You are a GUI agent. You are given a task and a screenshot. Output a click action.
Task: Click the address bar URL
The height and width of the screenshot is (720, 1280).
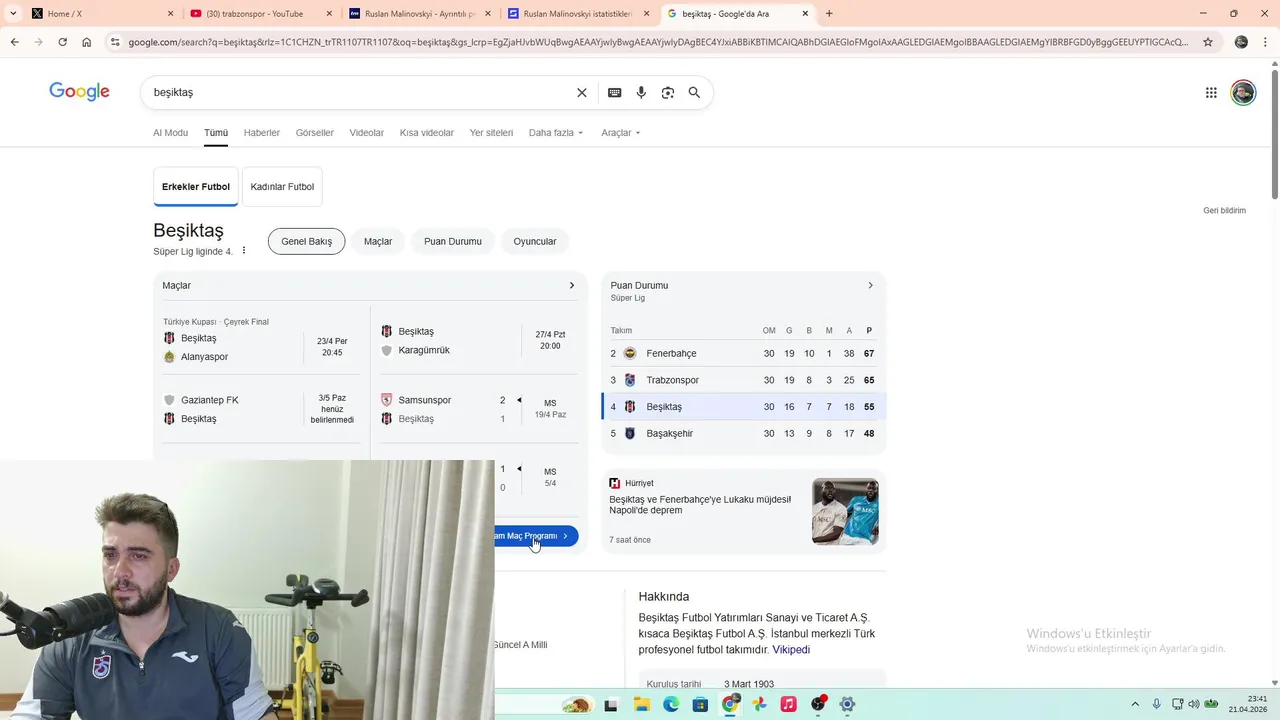pos(658,42)
